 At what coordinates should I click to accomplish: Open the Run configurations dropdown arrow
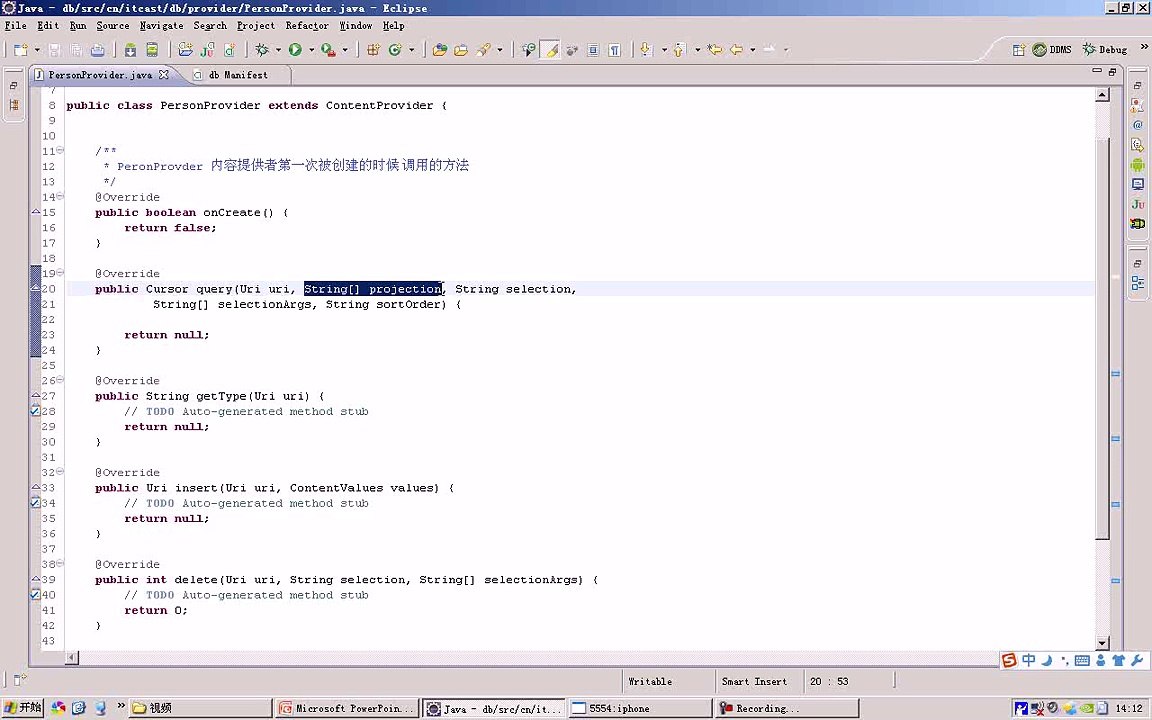(312, 50)
